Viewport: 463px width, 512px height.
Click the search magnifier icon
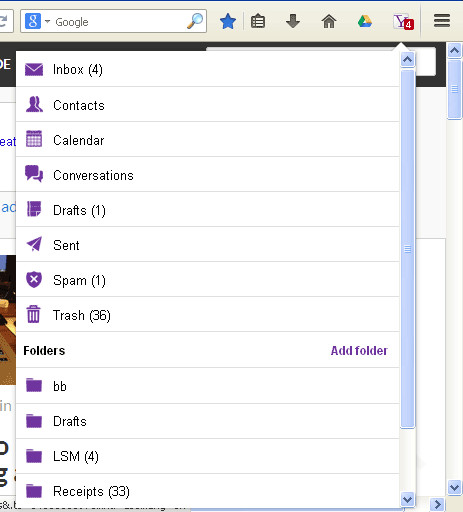tap(195, 21)
